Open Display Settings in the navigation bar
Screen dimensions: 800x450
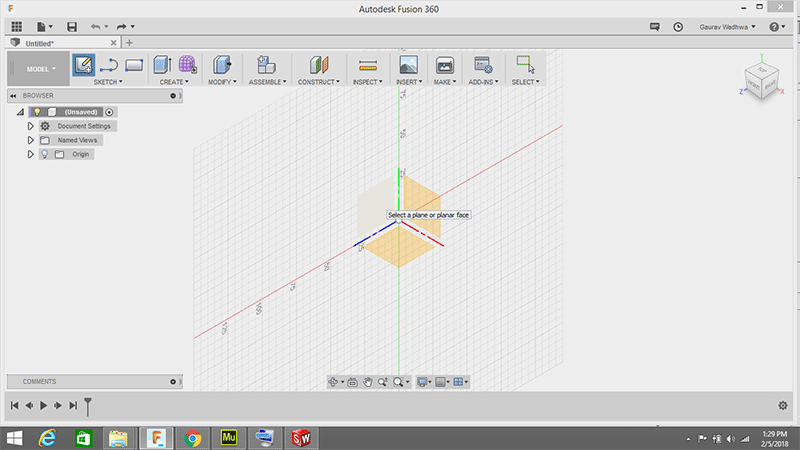tap(422, 382)
